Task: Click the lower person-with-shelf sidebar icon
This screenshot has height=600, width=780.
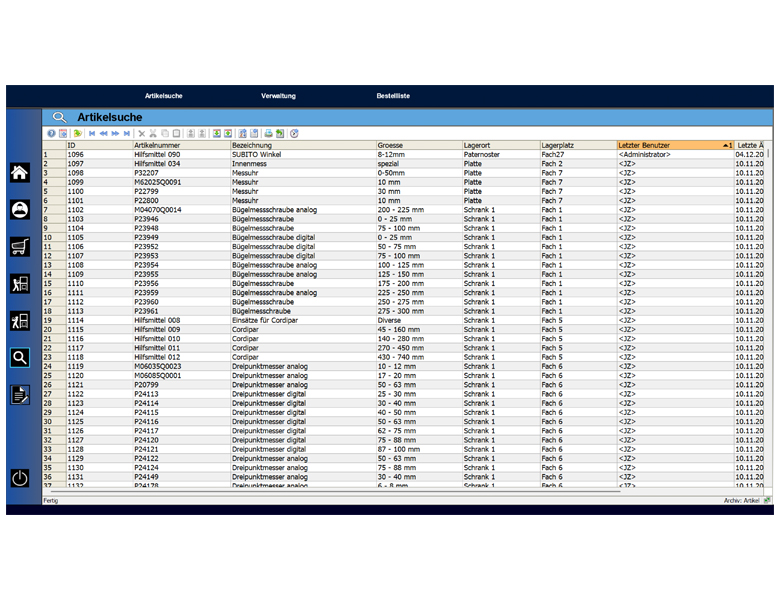Action: 20,321
